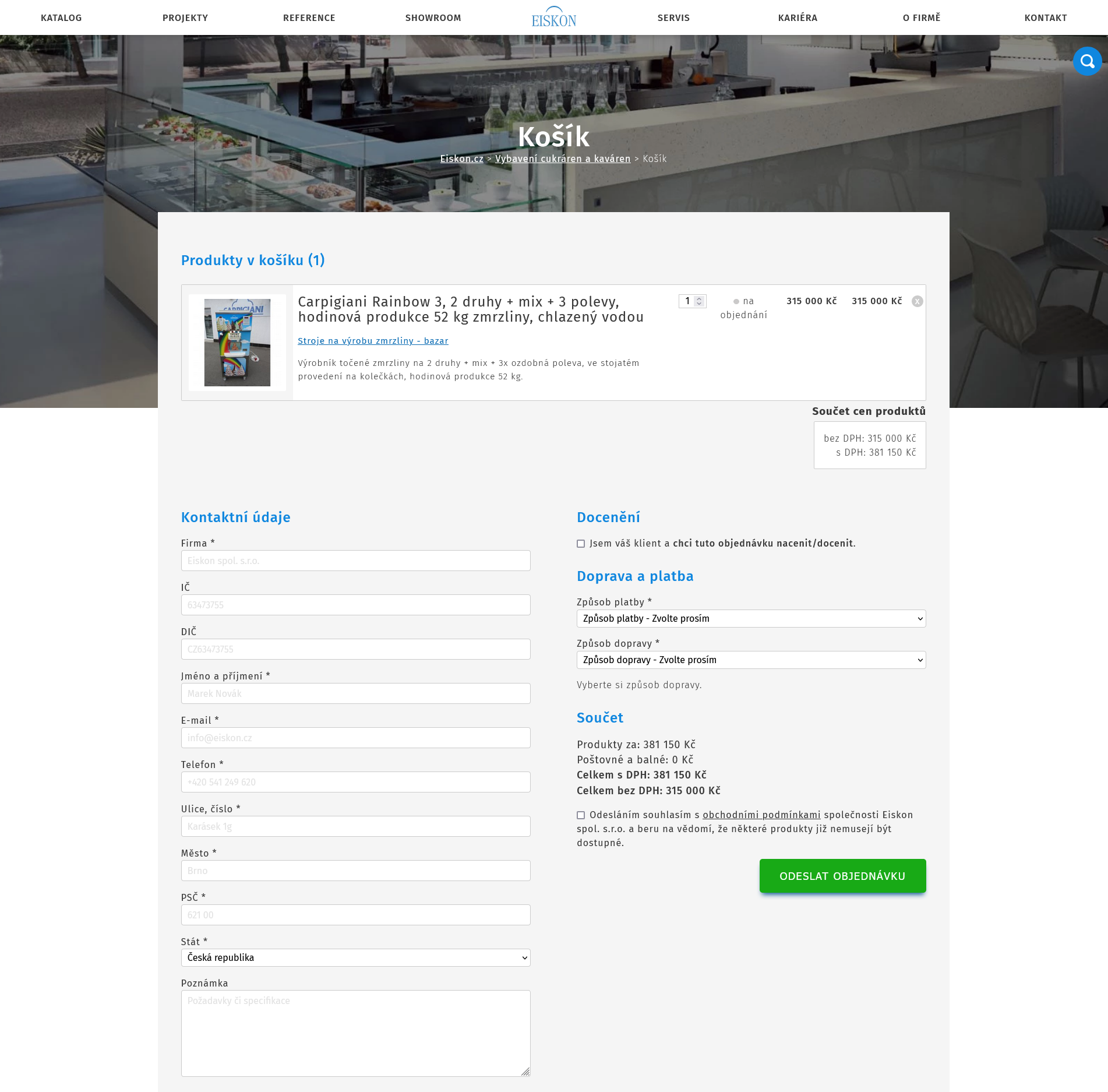Focus the E-mail input field
Screen dimensions: 1108x1092
pyautogui.click(x=355, y=738)
